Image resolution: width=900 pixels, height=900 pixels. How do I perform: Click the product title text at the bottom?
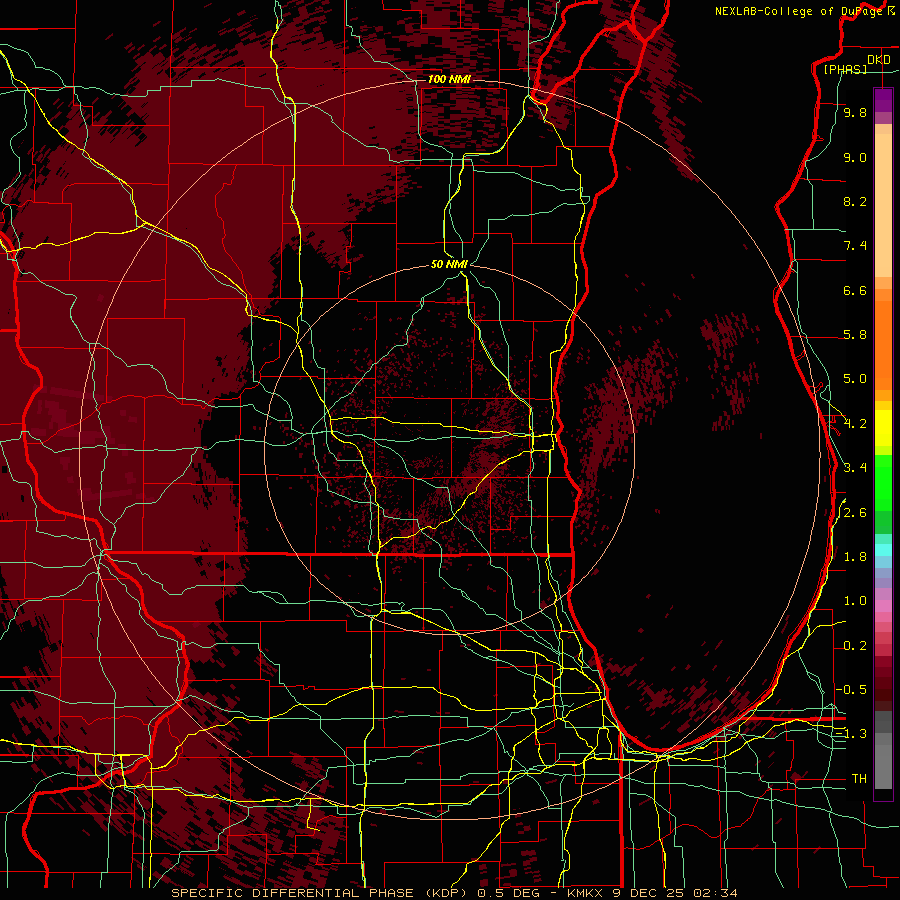pyautogui.click(x=454, y=893)
